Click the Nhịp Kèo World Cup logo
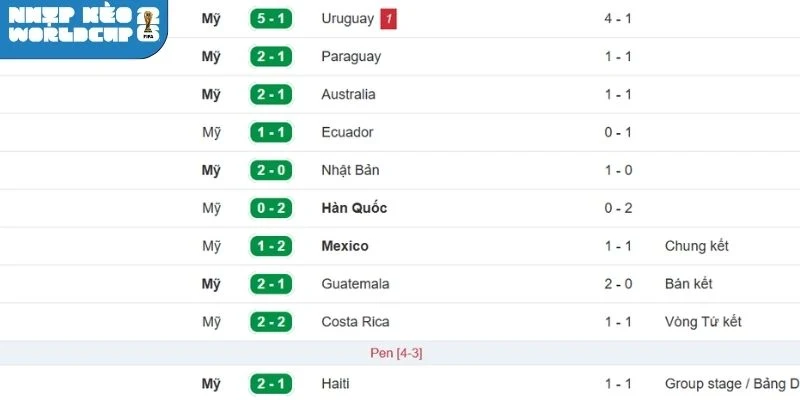The height and width of the screenshot is (400, 800). coord(83,27)
